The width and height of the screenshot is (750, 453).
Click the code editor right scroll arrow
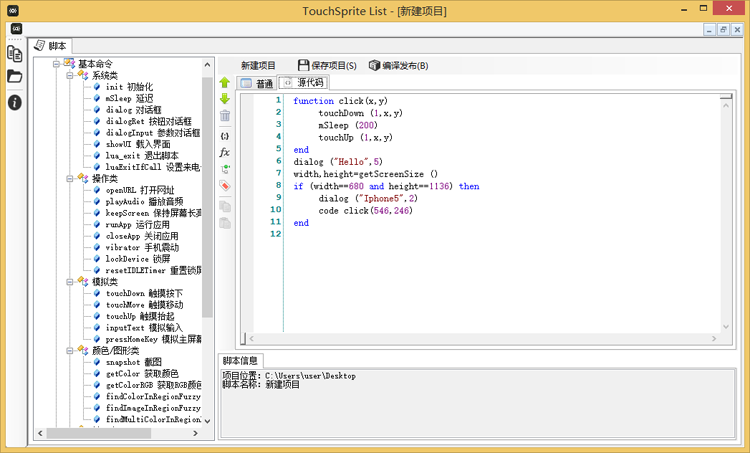click(x=714, y=339)
